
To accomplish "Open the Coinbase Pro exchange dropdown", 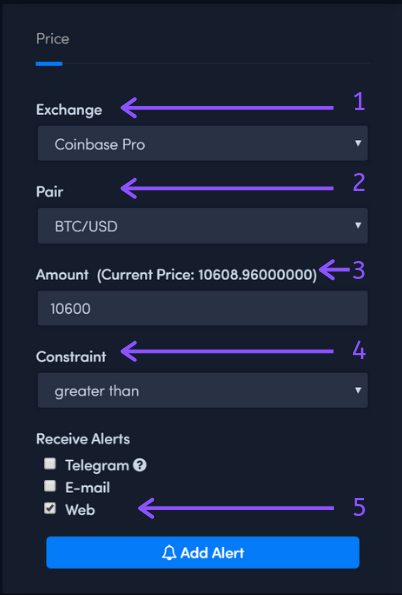I will (x=203, y=143).
